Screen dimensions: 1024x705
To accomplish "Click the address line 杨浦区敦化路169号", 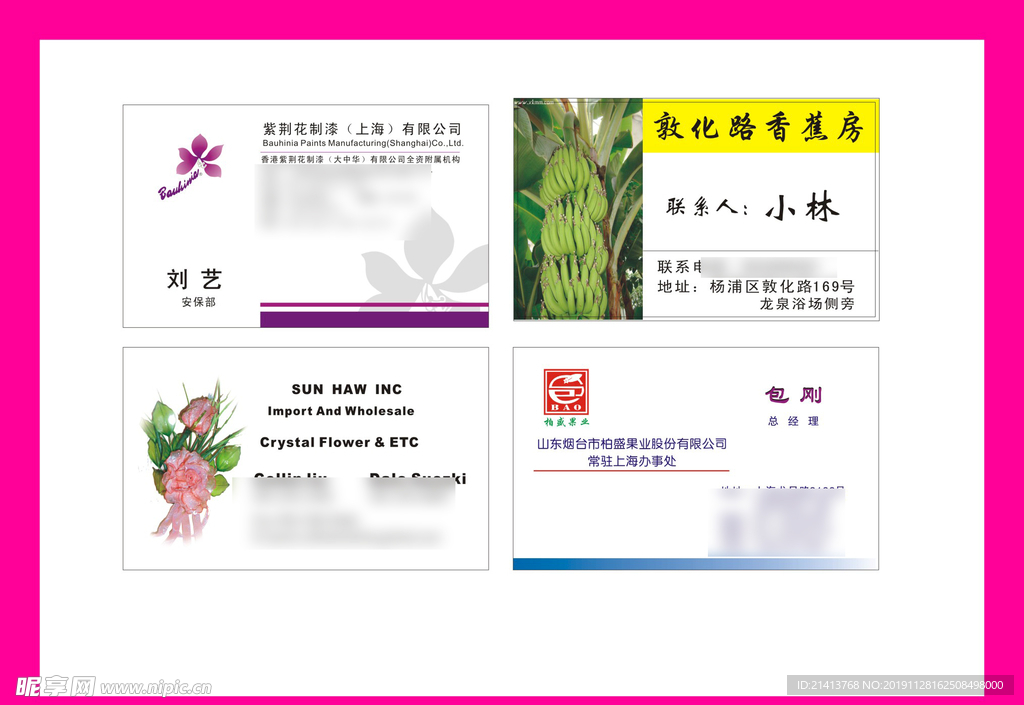I will [x=781, y=286].
